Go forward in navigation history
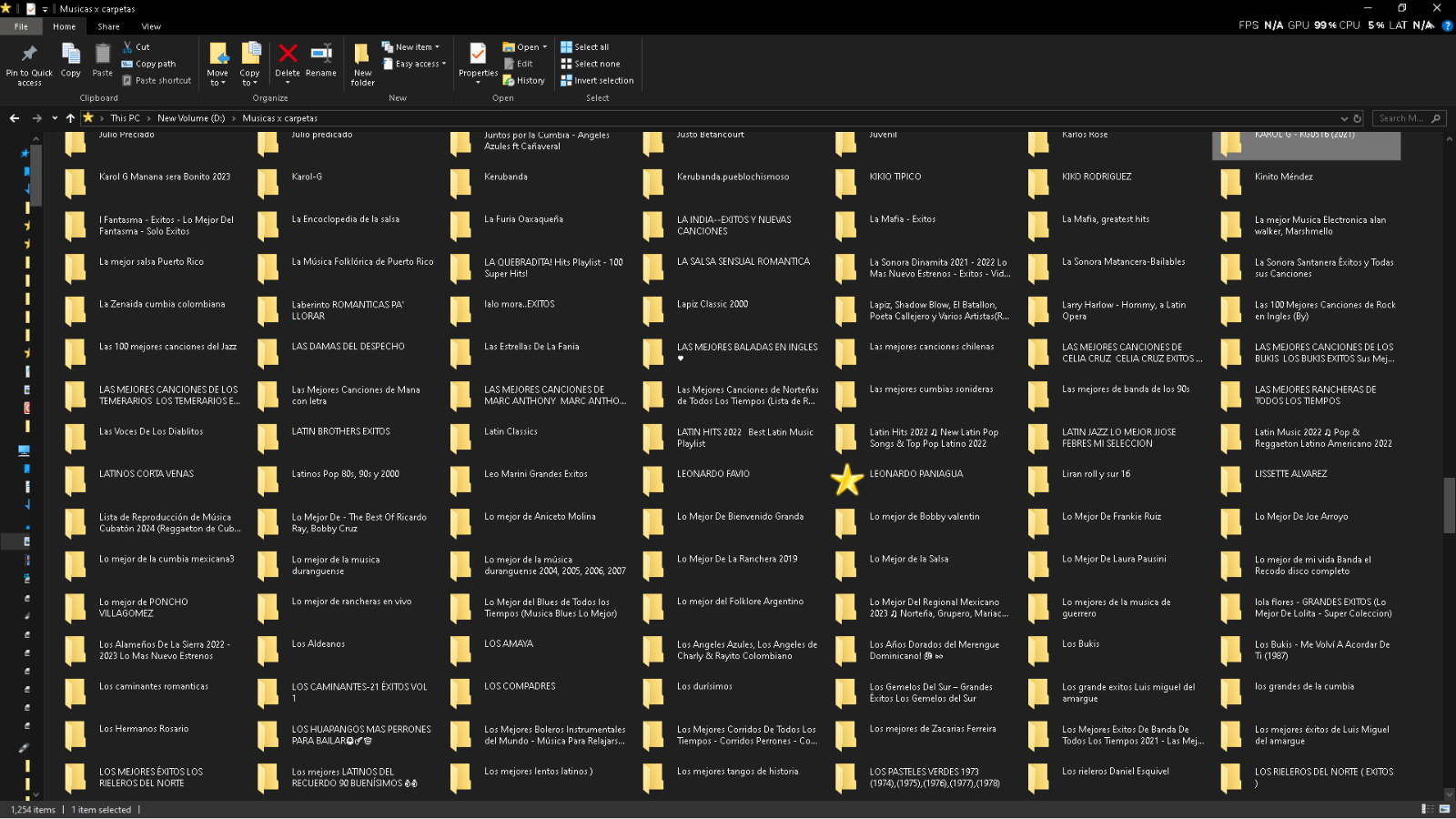Viewport: 1456px width, 819px height. coord(36,118)
